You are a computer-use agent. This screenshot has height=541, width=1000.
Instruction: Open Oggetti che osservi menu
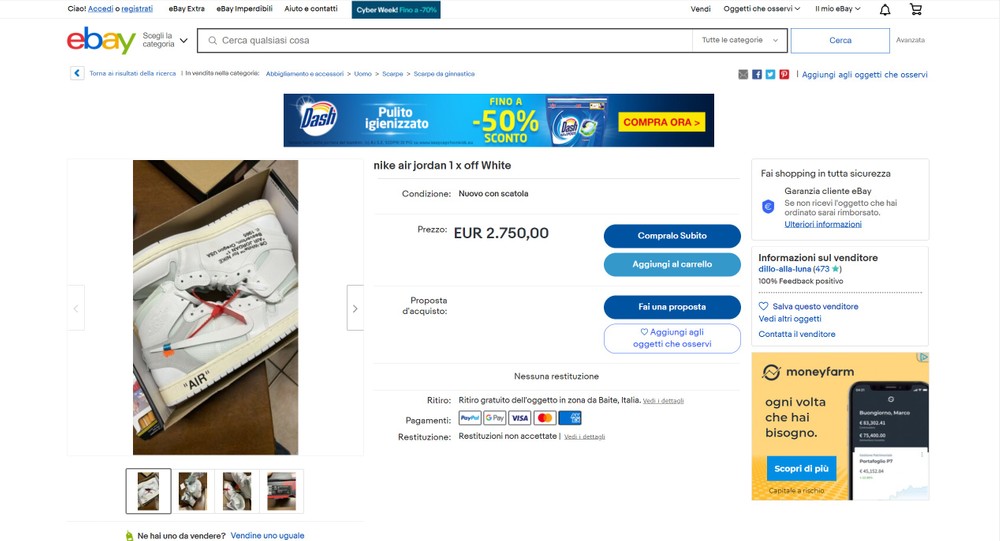761,9
